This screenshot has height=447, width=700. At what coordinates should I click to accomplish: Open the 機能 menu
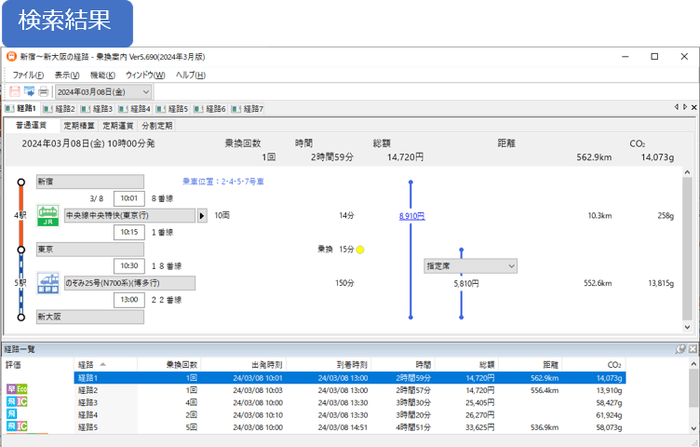click(x=104, y=75)
